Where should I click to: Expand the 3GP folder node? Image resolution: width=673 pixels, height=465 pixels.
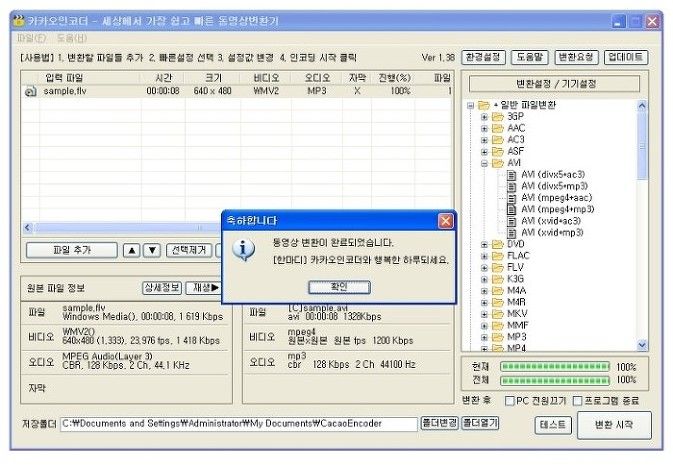pyautogui.click(x=484, y=117)
